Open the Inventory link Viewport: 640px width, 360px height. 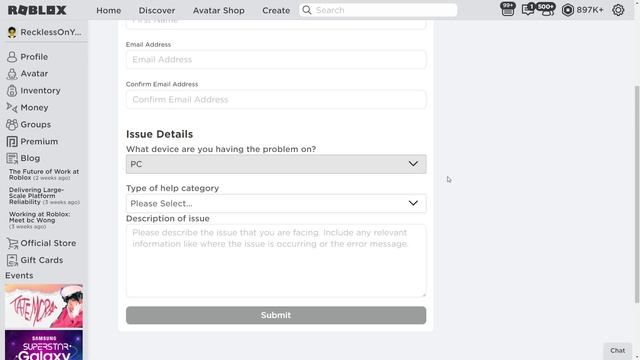pos(40,91)
